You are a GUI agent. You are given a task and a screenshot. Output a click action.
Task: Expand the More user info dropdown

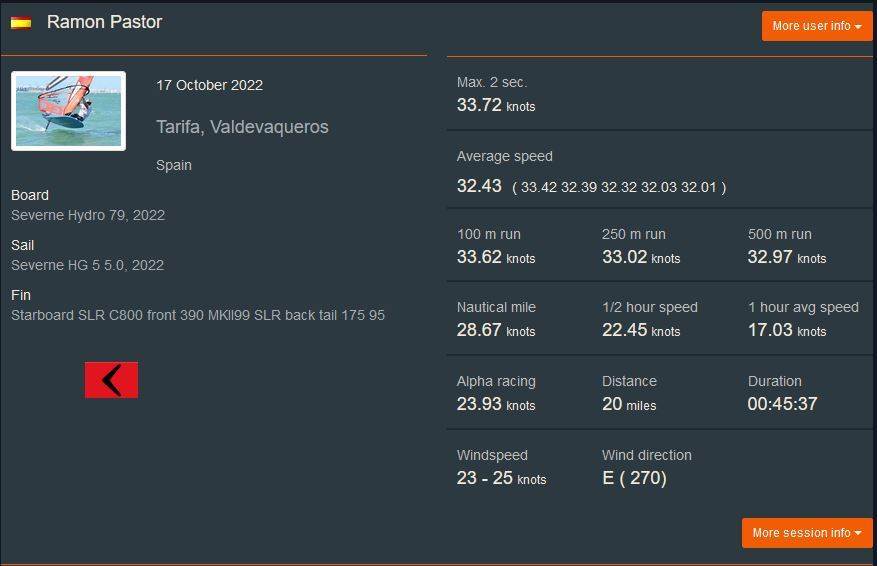coord(816,26)
